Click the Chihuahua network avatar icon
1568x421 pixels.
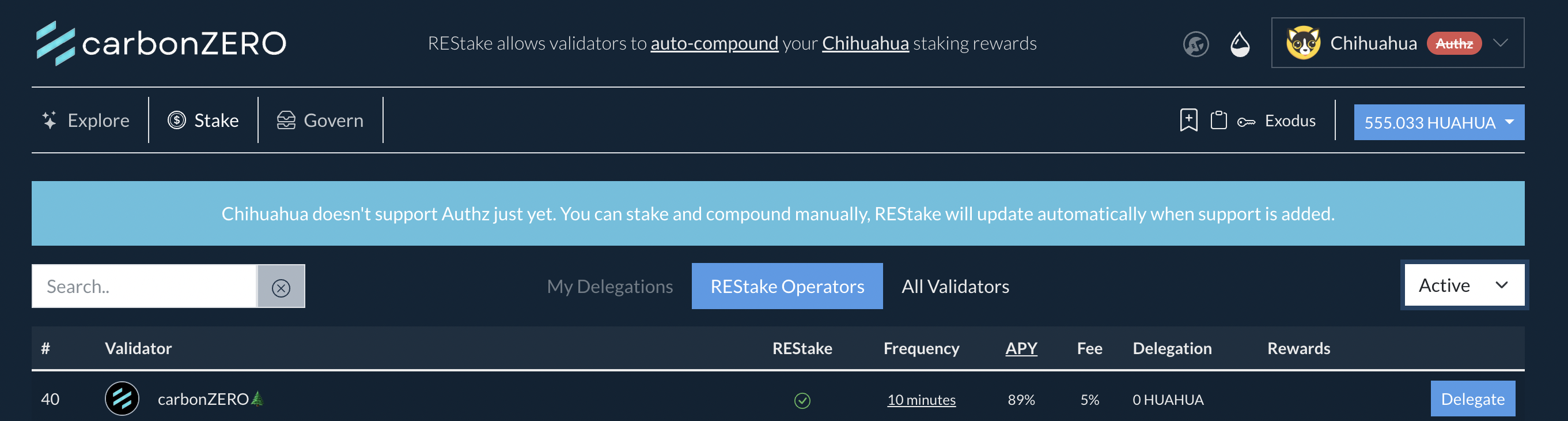1302,43
